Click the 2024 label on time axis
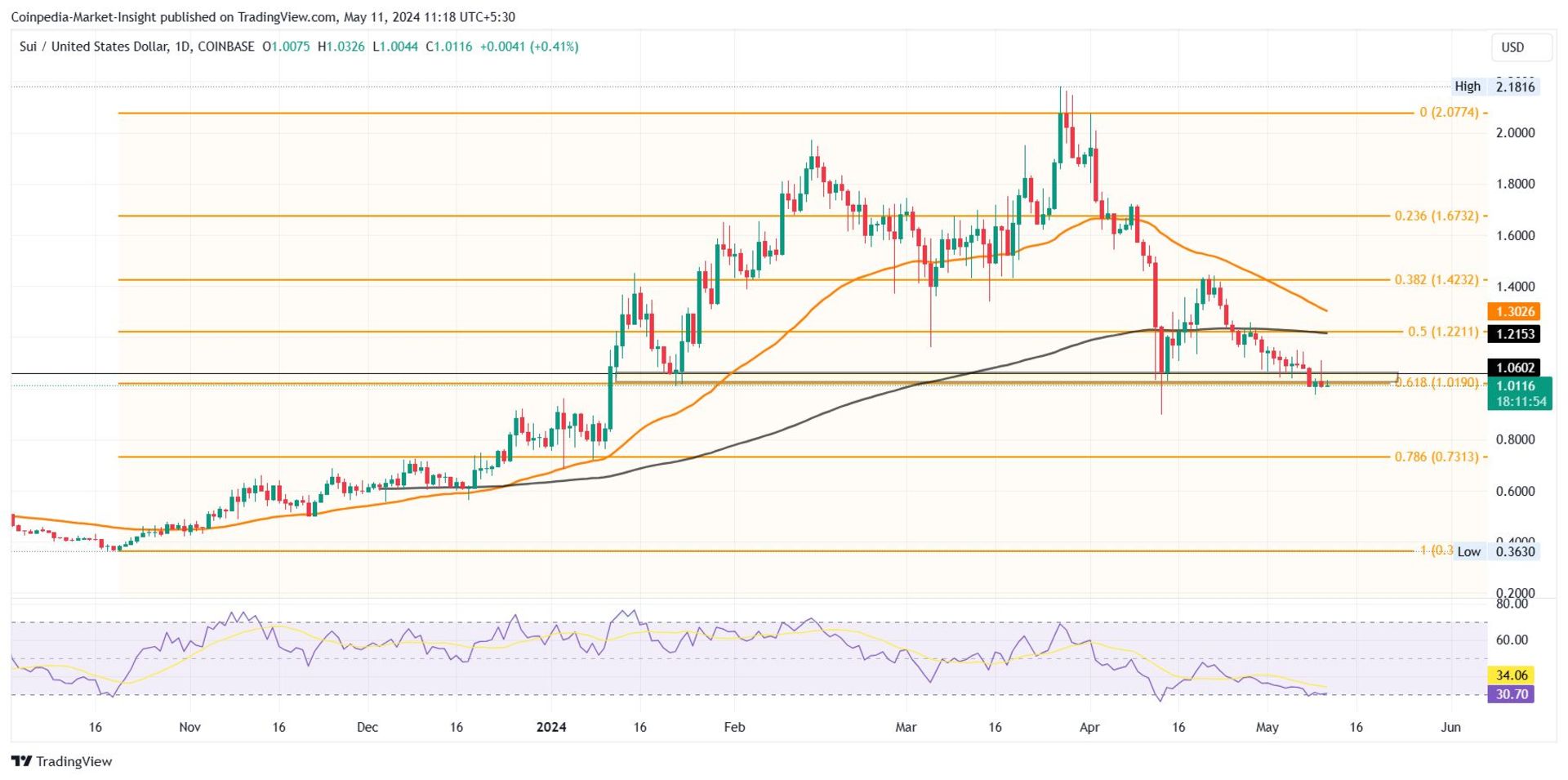 click(x=551, y=727)
